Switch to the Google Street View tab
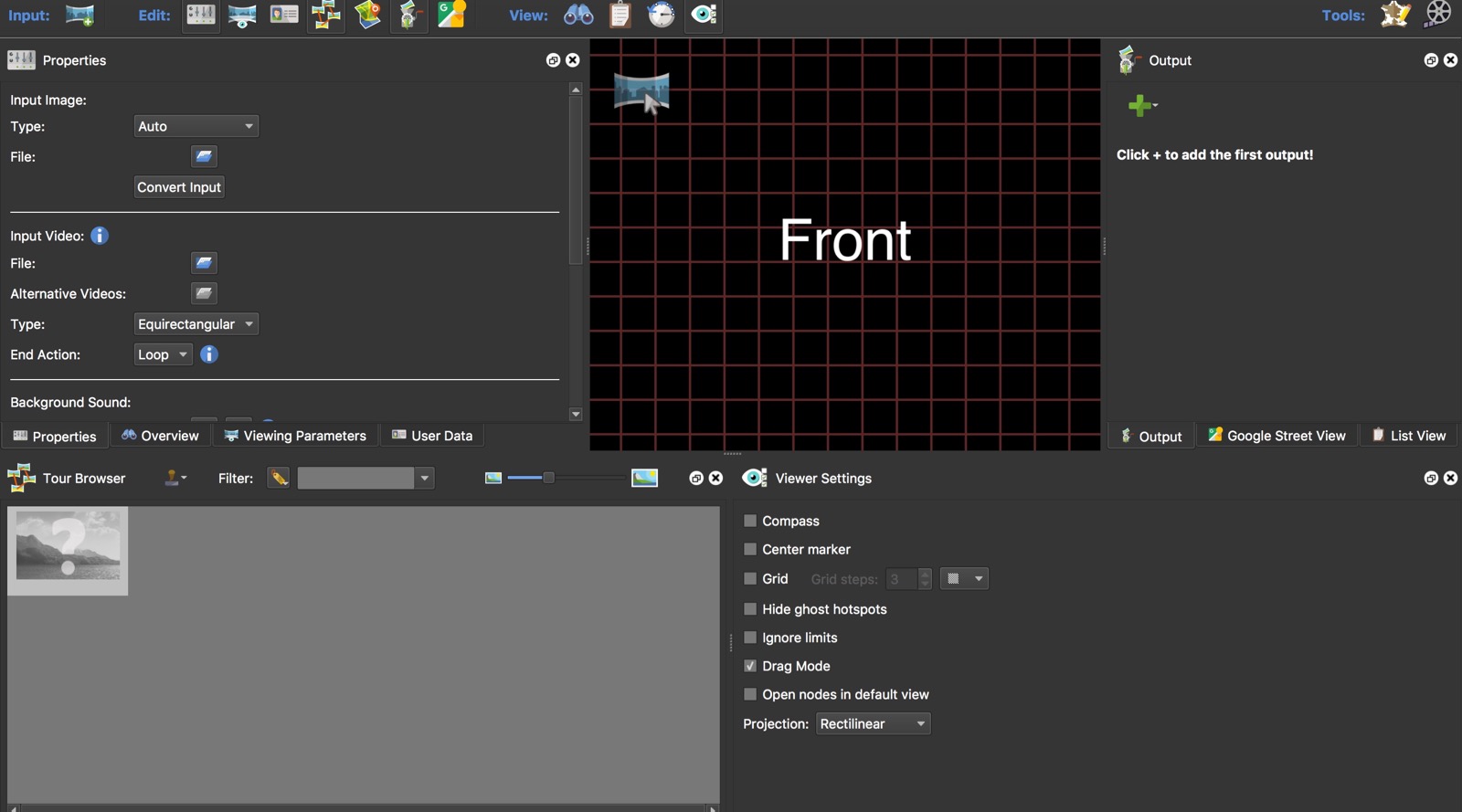This screenshot has height=812, width=1462. click(1277, 436)
